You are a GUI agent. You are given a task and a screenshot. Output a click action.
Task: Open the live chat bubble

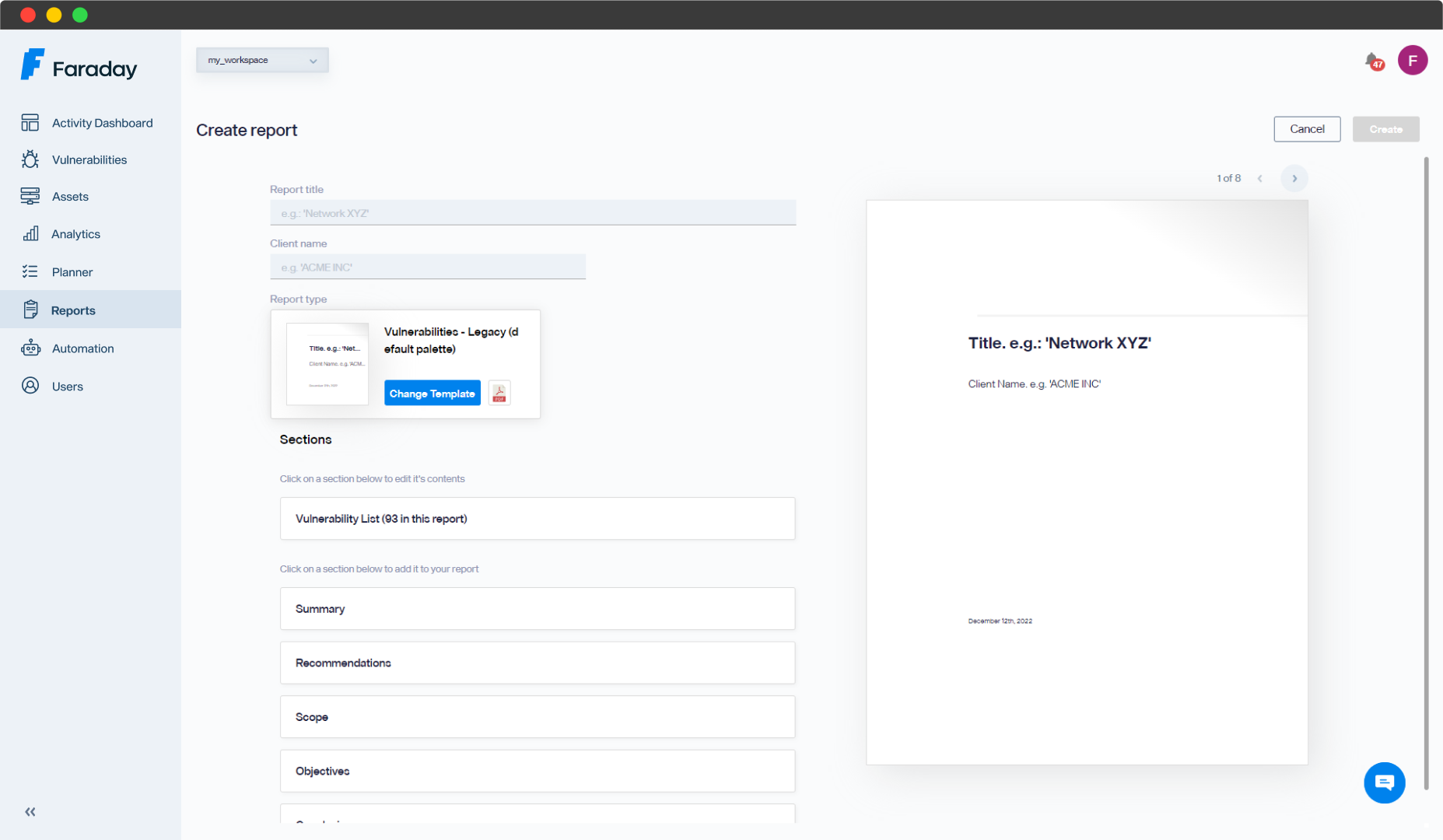1384,782
